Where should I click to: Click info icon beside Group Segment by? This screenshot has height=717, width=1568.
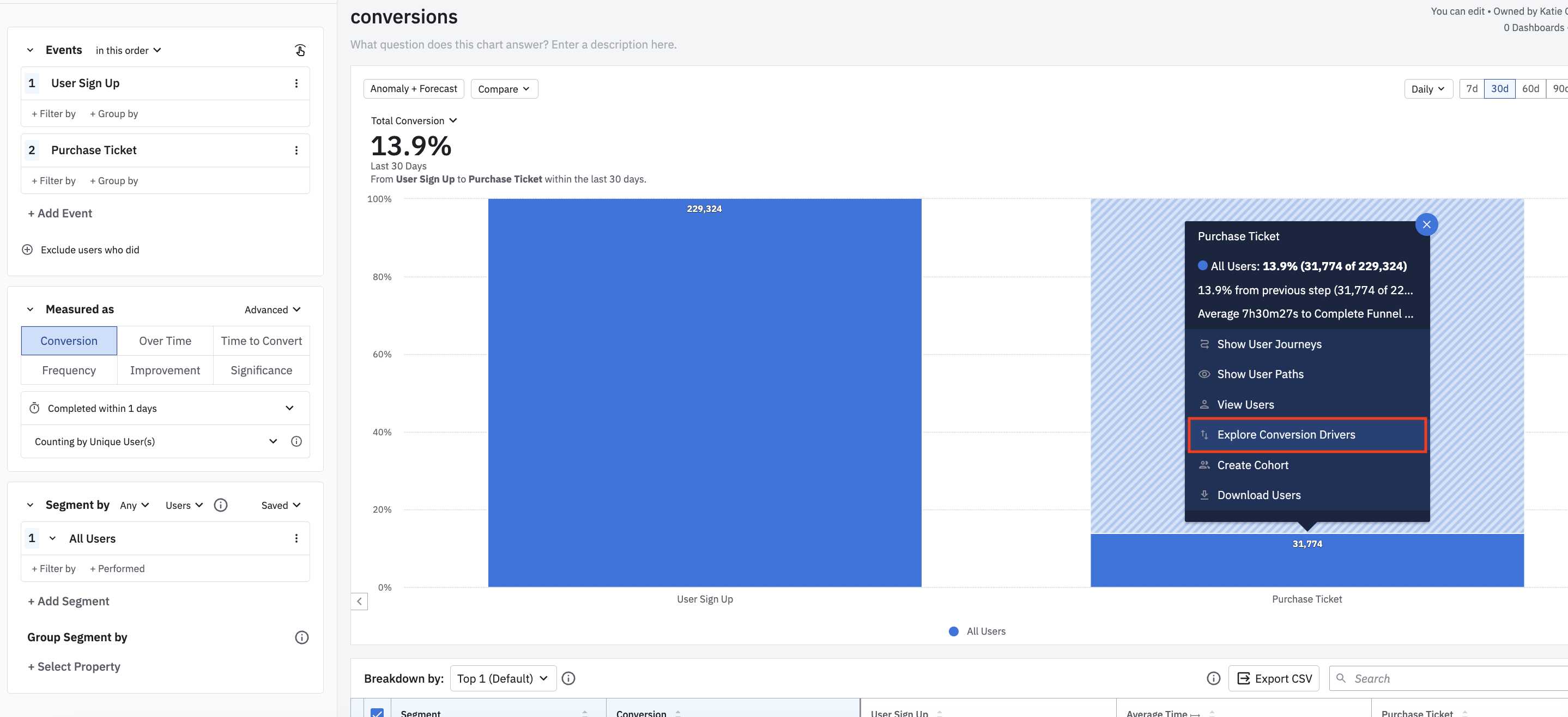point(302,637)
